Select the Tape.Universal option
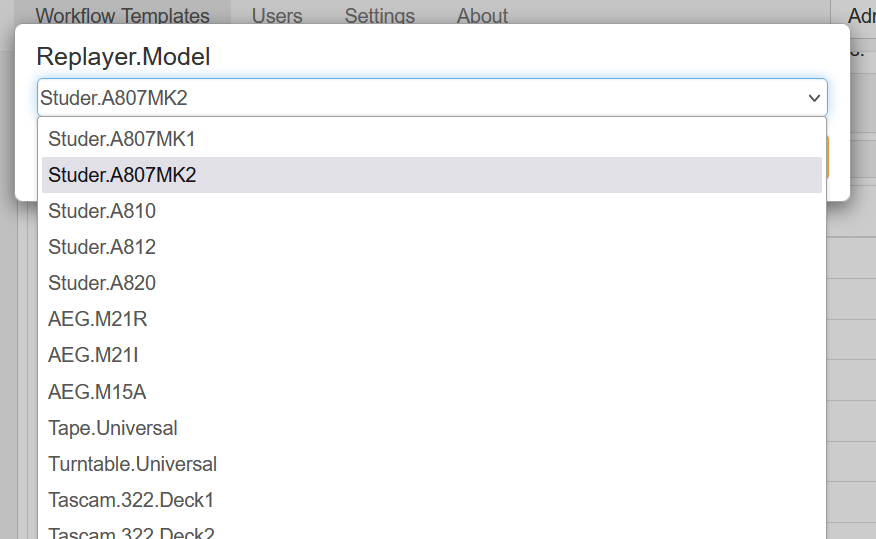The height and width of the screenshot is (539, 876). (431, 428)
